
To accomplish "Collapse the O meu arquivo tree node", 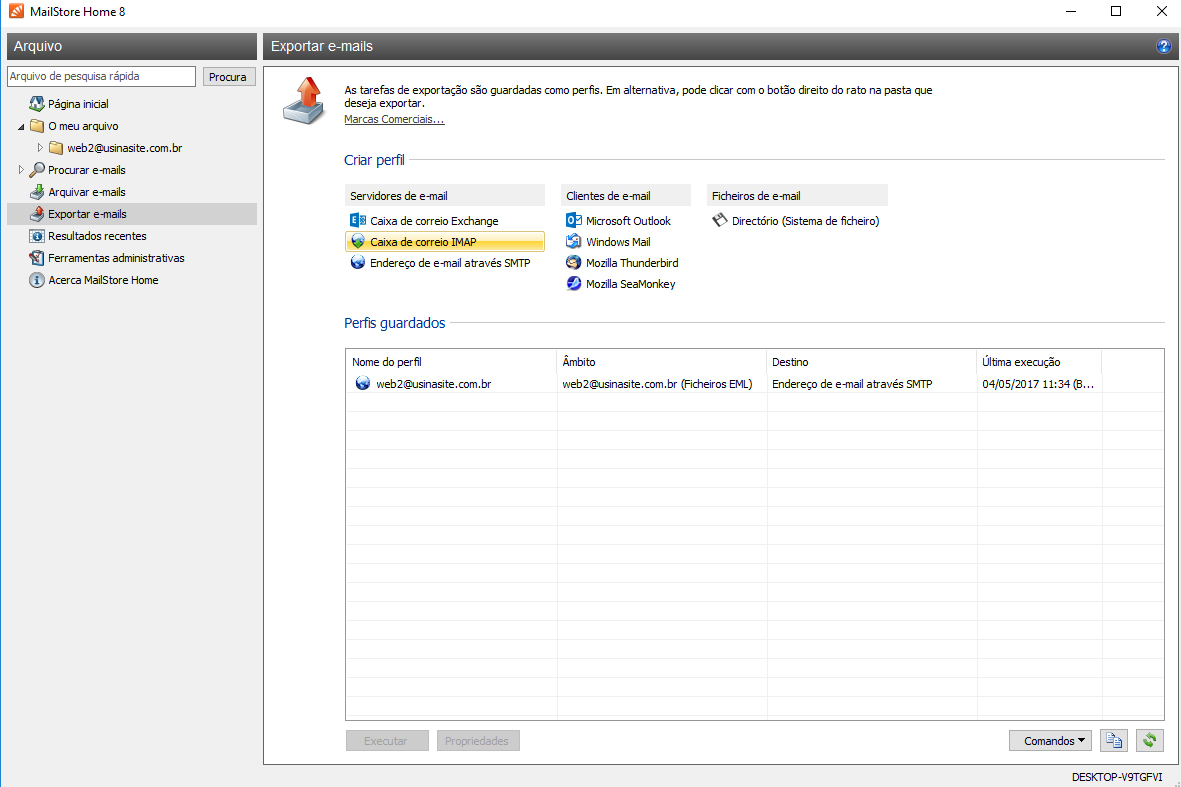I will tap(22, 127).
